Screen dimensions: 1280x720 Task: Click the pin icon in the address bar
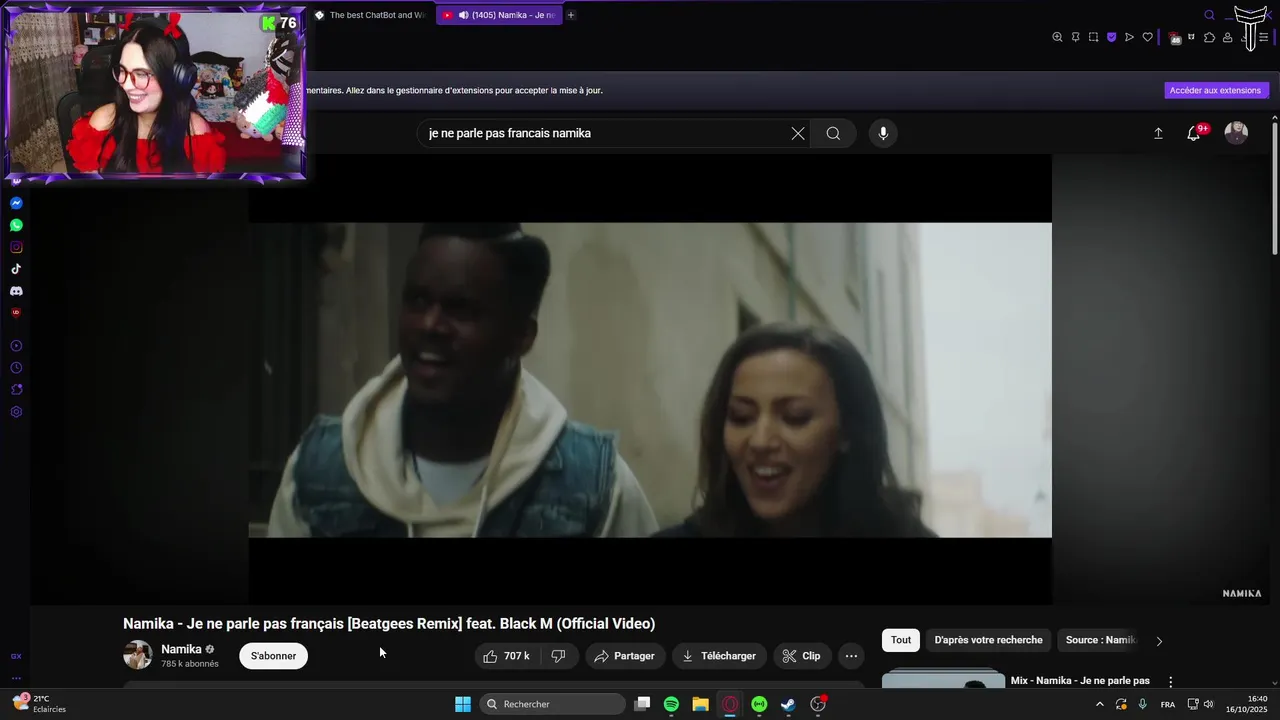[x=1075, y=37]
